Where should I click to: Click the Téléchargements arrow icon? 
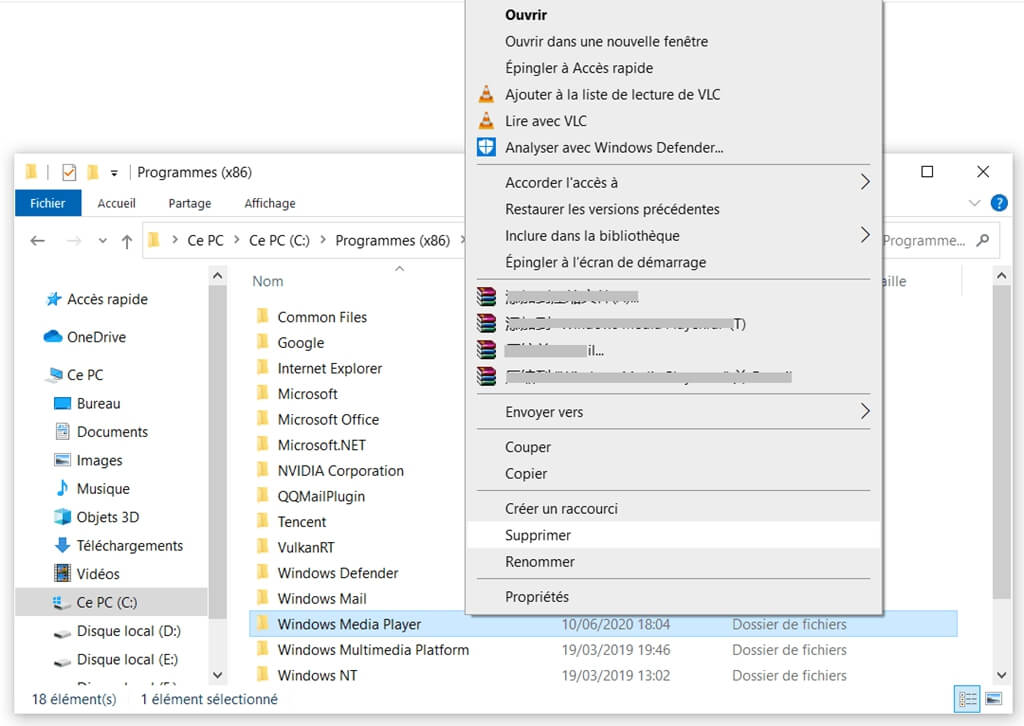[63, 545]
